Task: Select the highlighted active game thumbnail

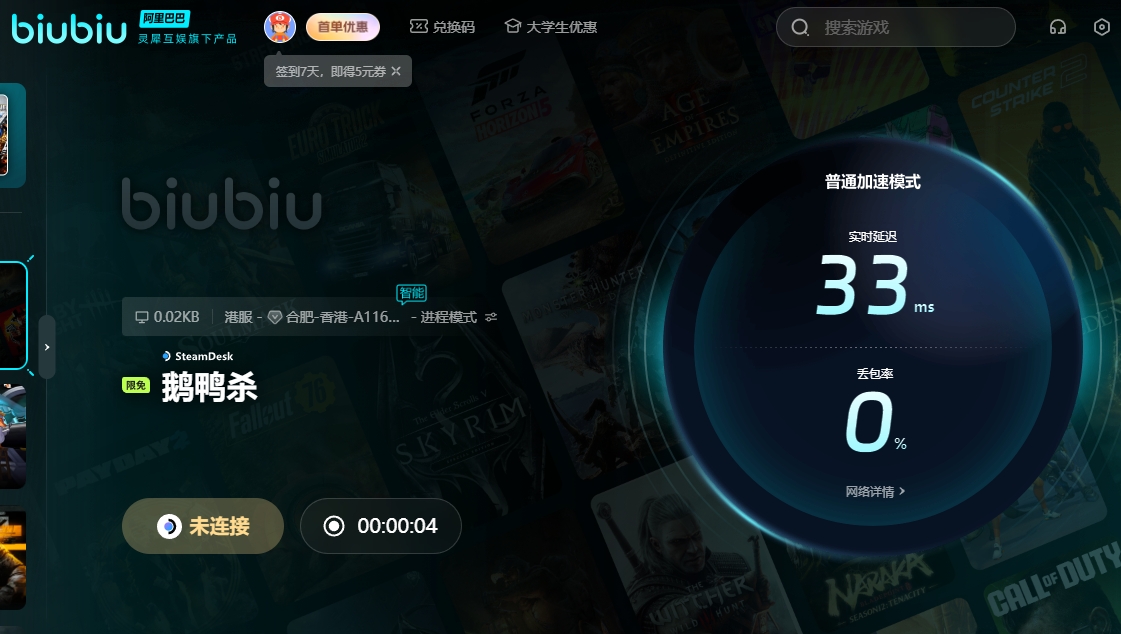Action: point(13,315)
